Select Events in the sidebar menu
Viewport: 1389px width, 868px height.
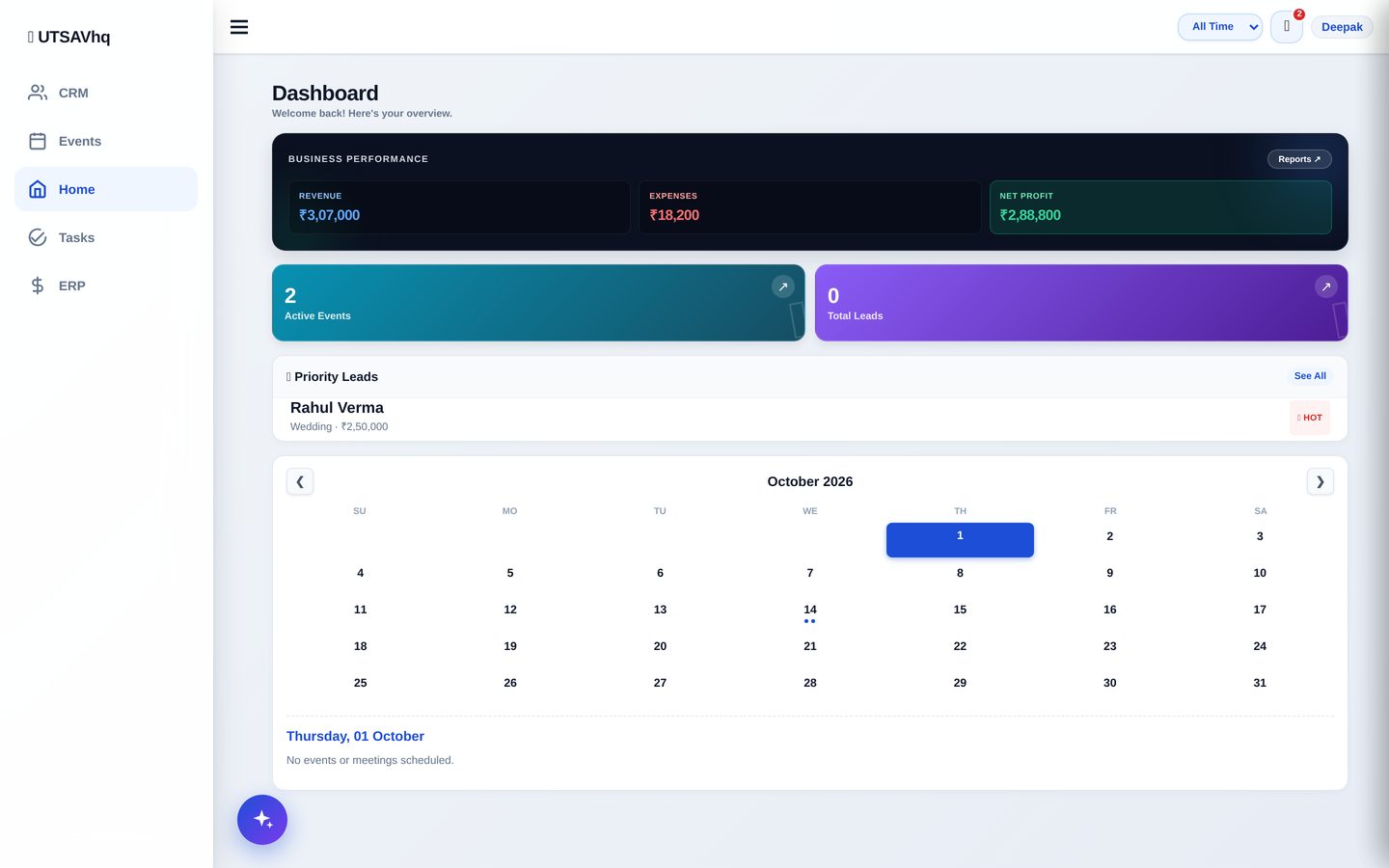[x=106, y=141]
